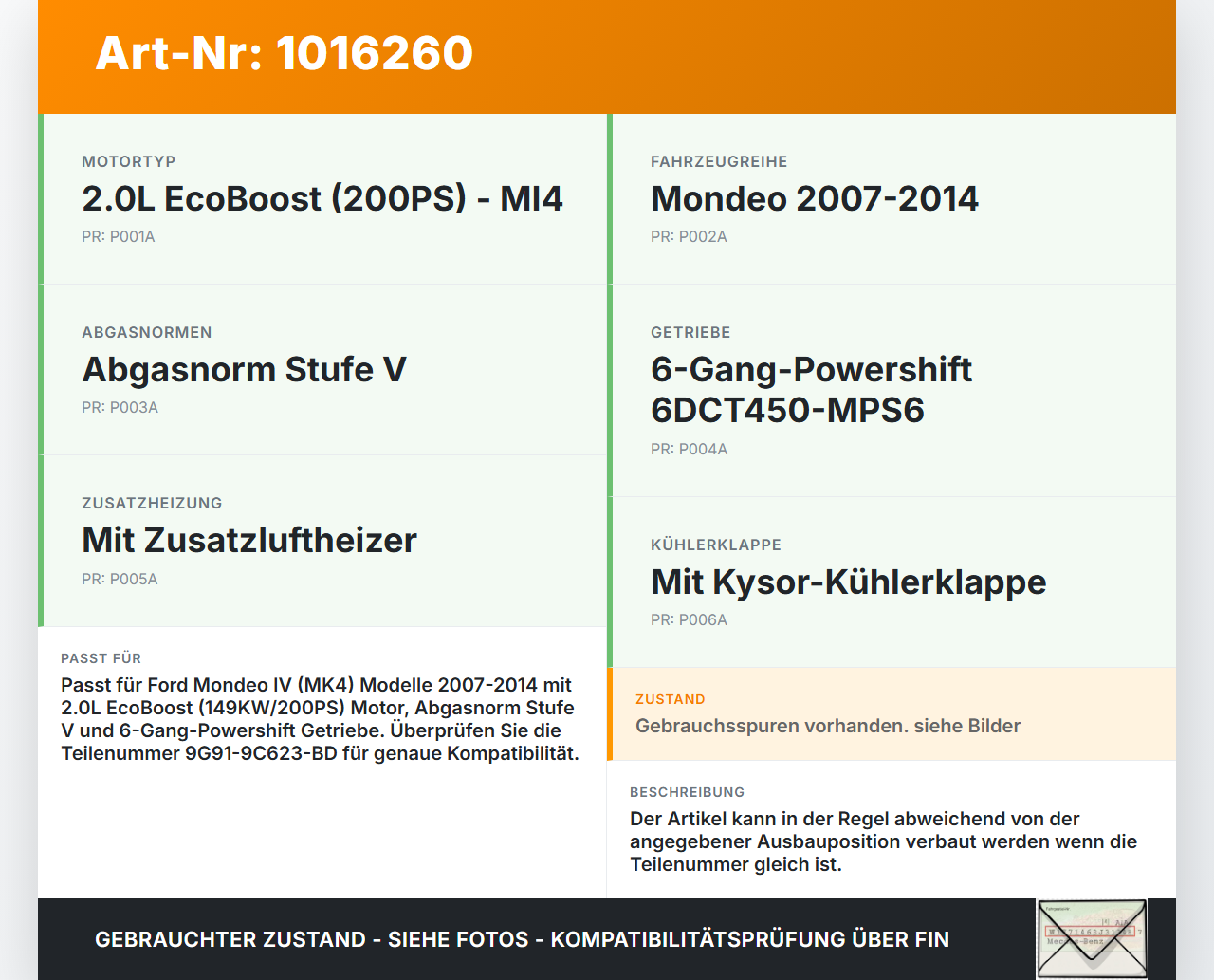Image resolution: width=1214 pixels, height=980 pixels.
Task: Click the Gebrauchter Zustand footer banner text
Action: [522, 939]
